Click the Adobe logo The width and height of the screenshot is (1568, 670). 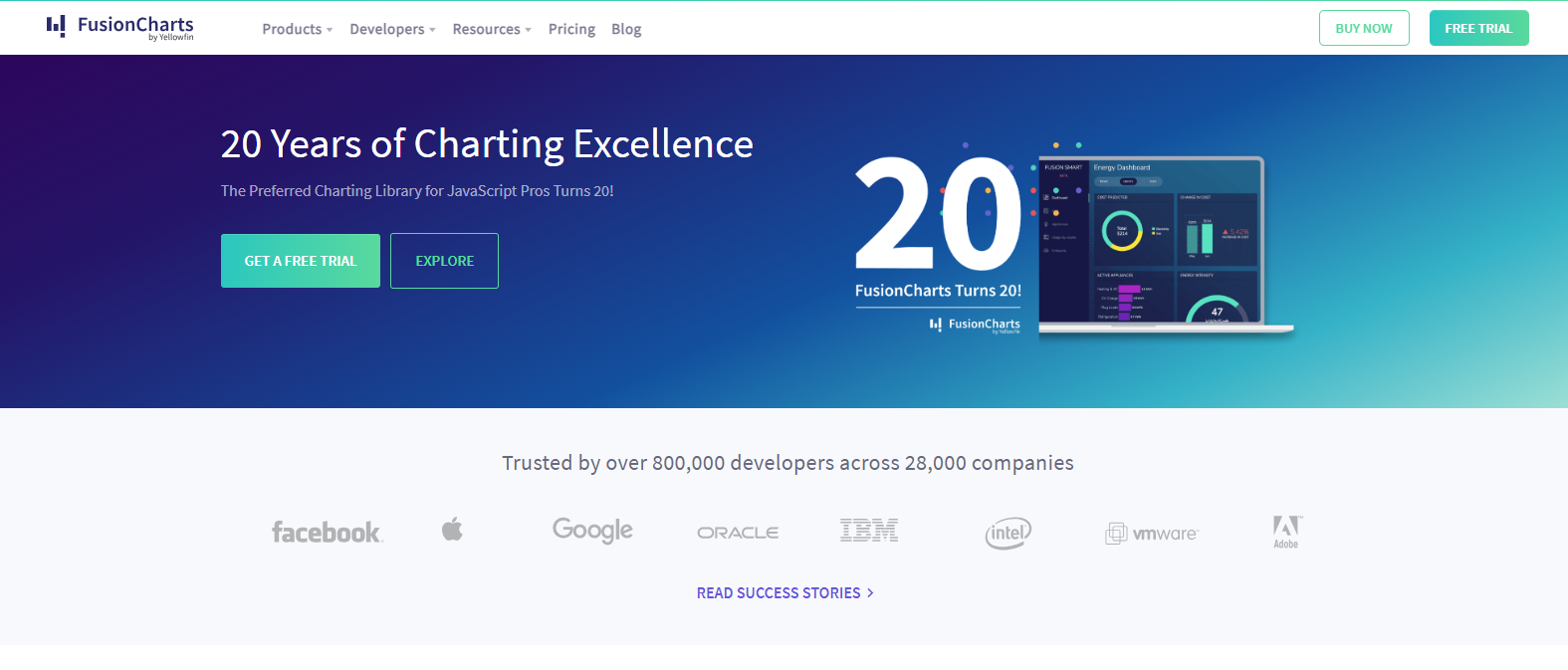(x=1286, y=531)
